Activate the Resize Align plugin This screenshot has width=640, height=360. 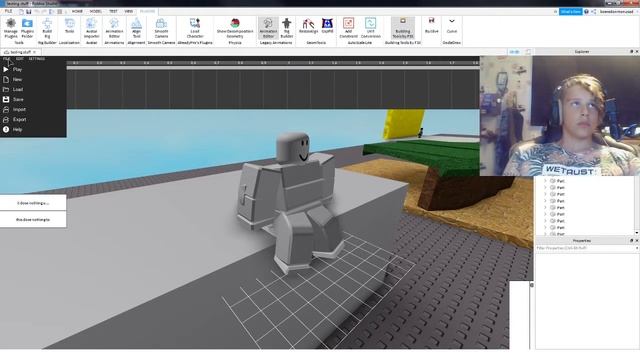point(308,25)
